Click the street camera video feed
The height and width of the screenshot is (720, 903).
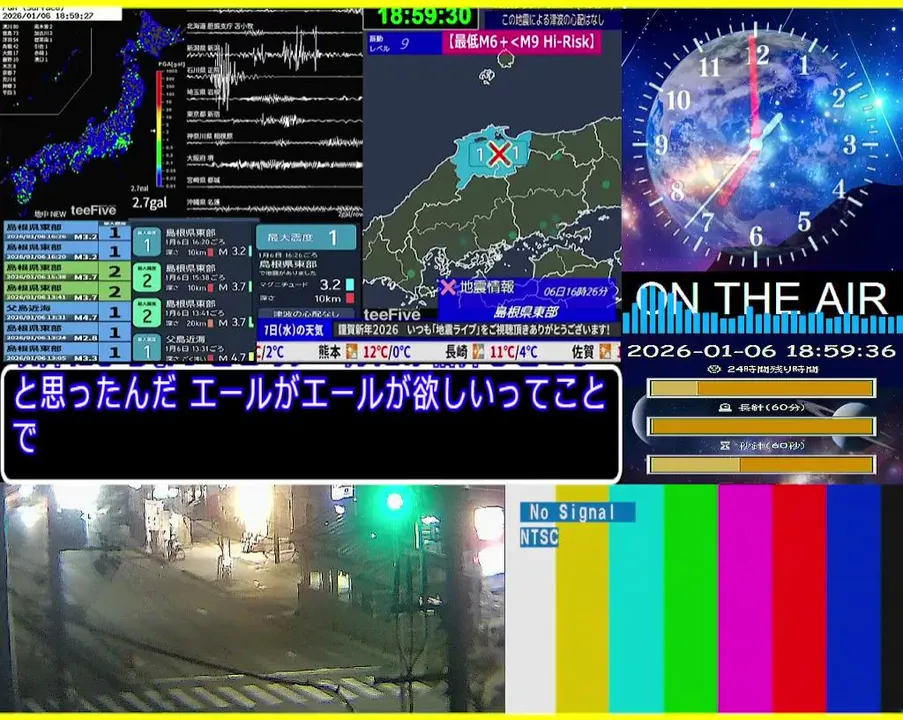point(252,598)
